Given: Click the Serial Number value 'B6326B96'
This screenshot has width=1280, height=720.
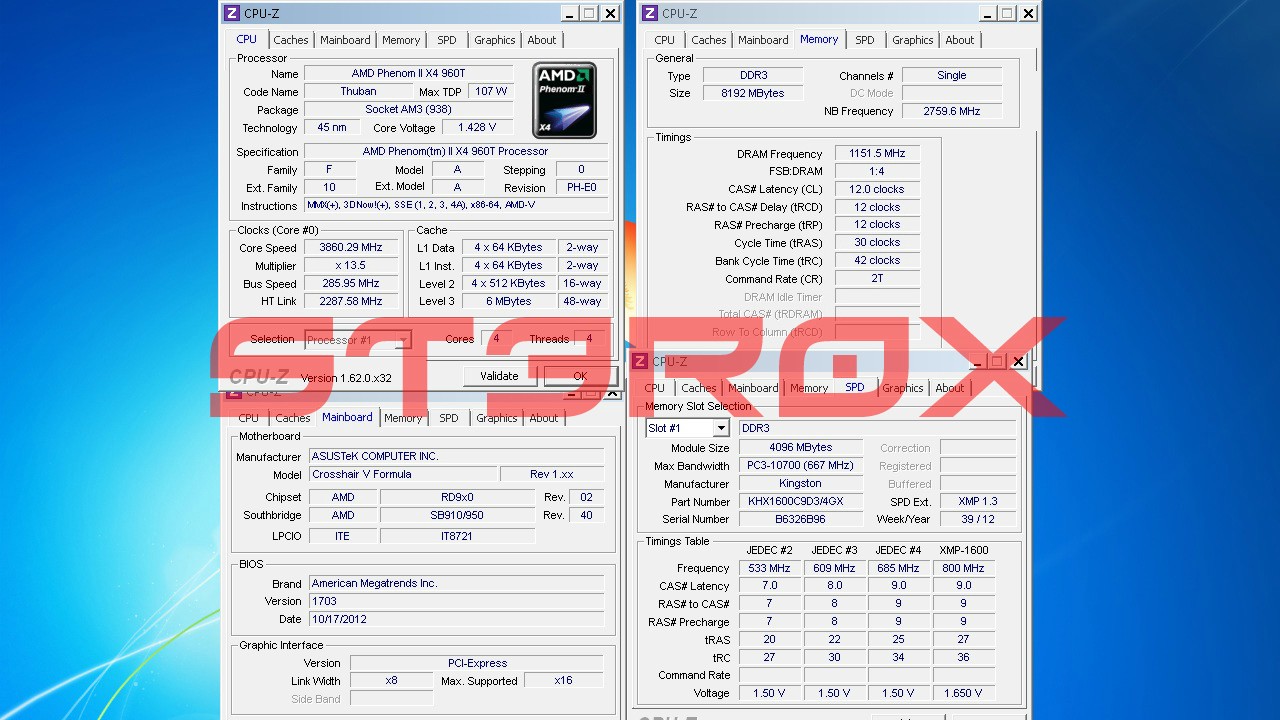Looking at the screenshot, I should point(801,519).
